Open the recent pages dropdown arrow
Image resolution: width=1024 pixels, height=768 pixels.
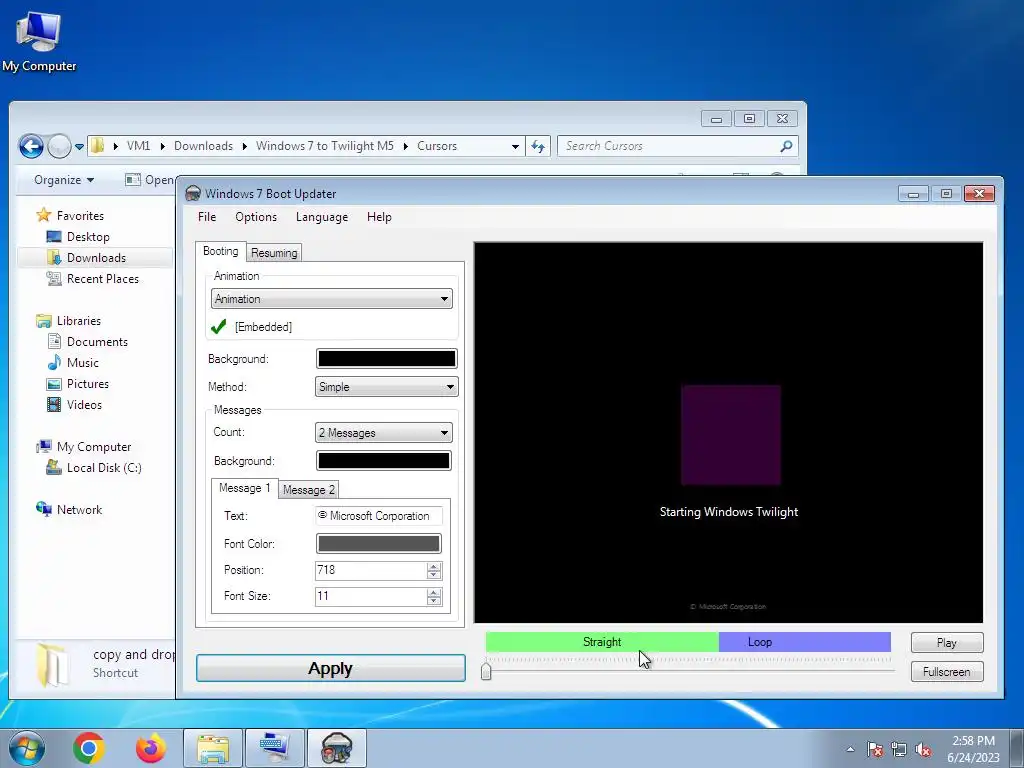[79, 146]
